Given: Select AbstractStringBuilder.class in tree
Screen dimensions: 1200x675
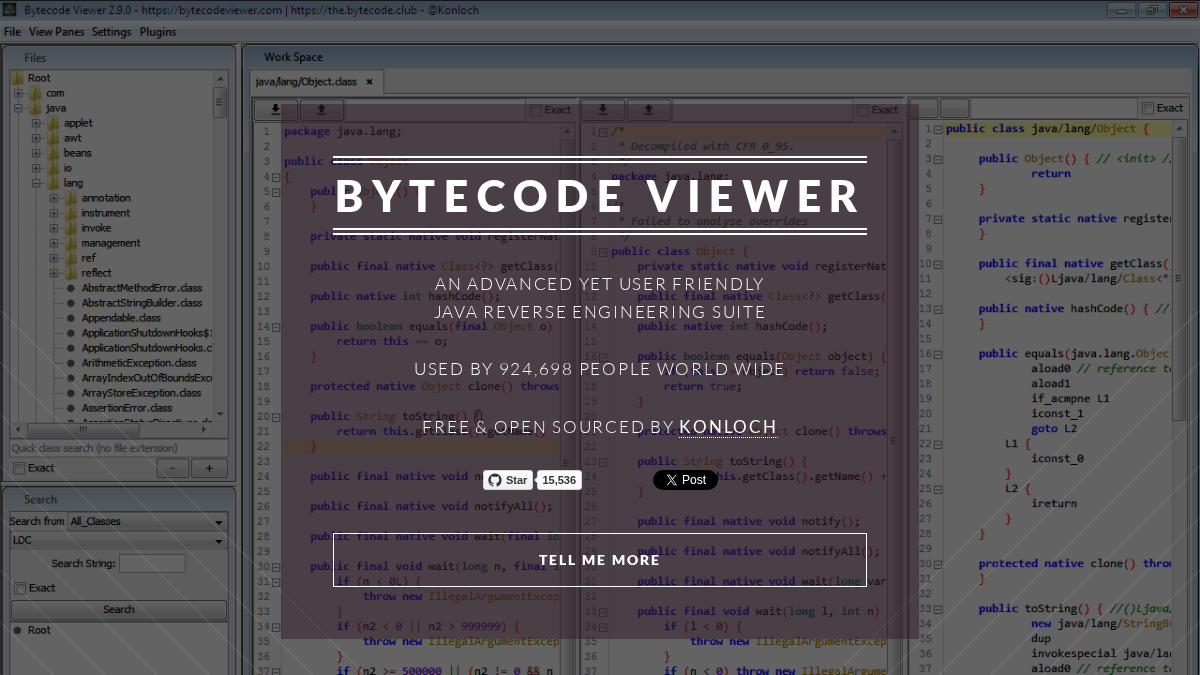Looking at the screenshot, I should 141,303.
